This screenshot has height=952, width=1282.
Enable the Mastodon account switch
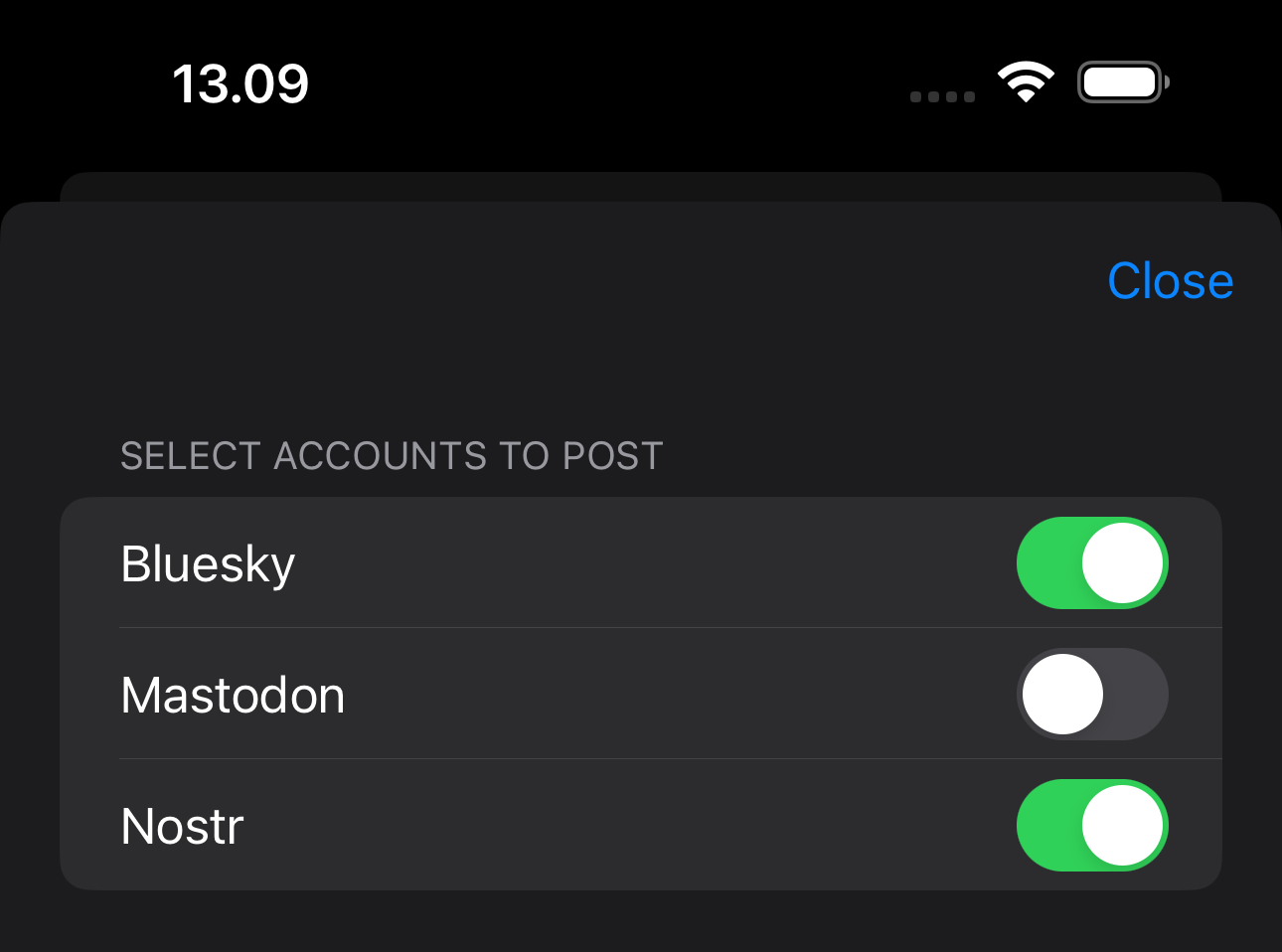coord(1091,695)
